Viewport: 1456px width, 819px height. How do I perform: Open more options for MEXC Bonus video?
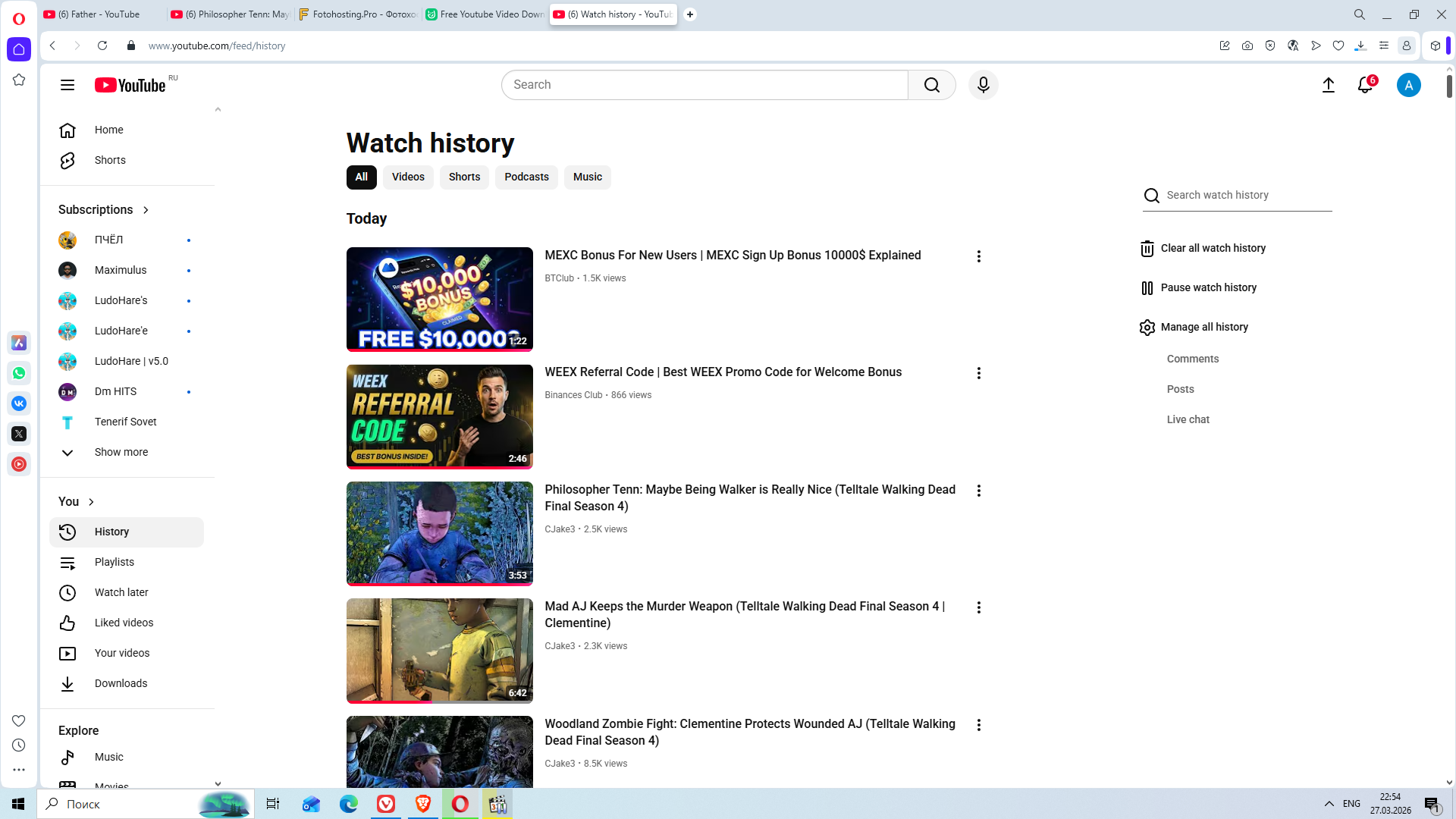pyautogui.click(x=978, y=256)
